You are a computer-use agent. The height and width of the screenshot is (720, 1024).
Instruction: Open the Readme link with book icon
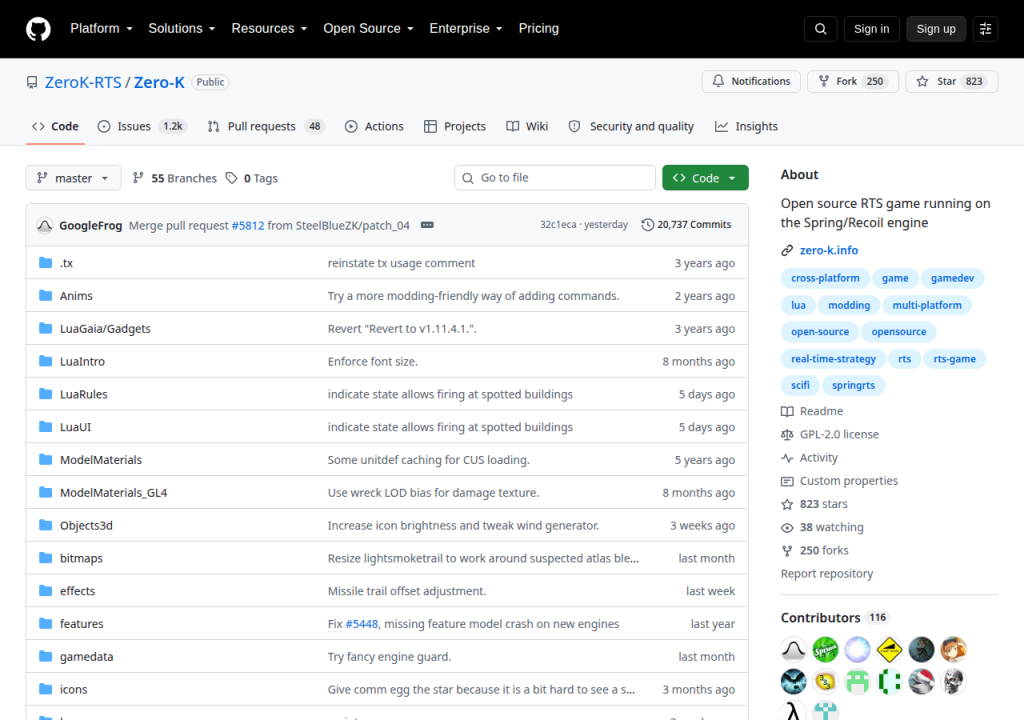click(x=812, y=411)
